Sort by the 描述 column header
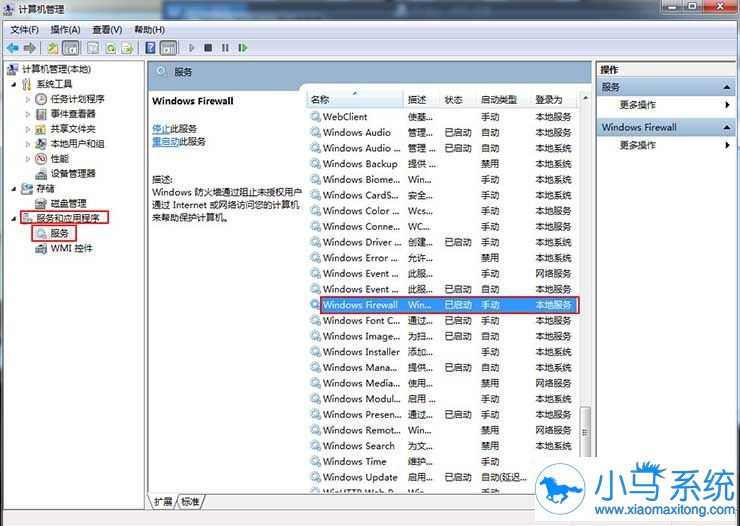The height and width of the screenshot is (526, 740). (422, 100)
